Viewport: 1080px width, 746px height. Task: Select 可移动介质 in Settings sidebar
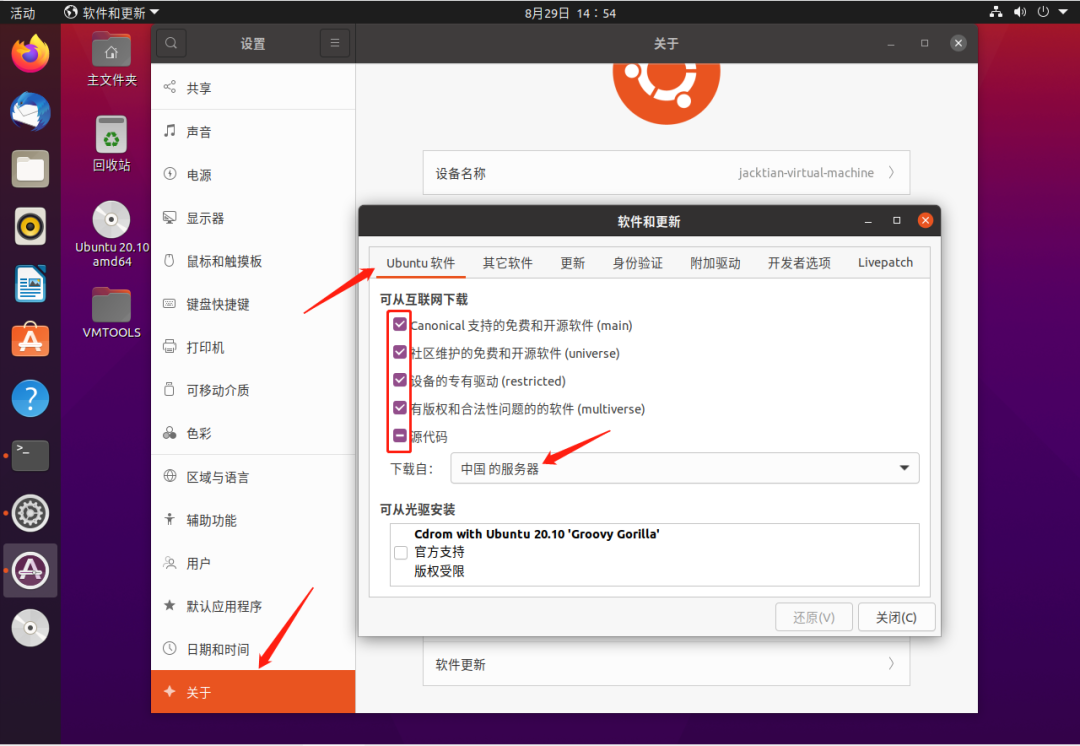[x=253, y=390]
